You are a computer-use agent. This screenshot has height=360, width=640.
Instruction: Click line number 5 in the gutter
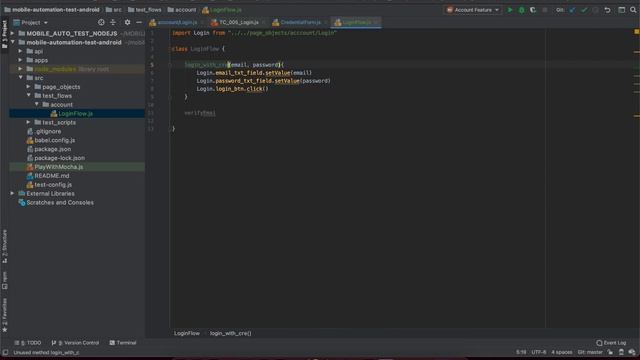tap(152, 65)
